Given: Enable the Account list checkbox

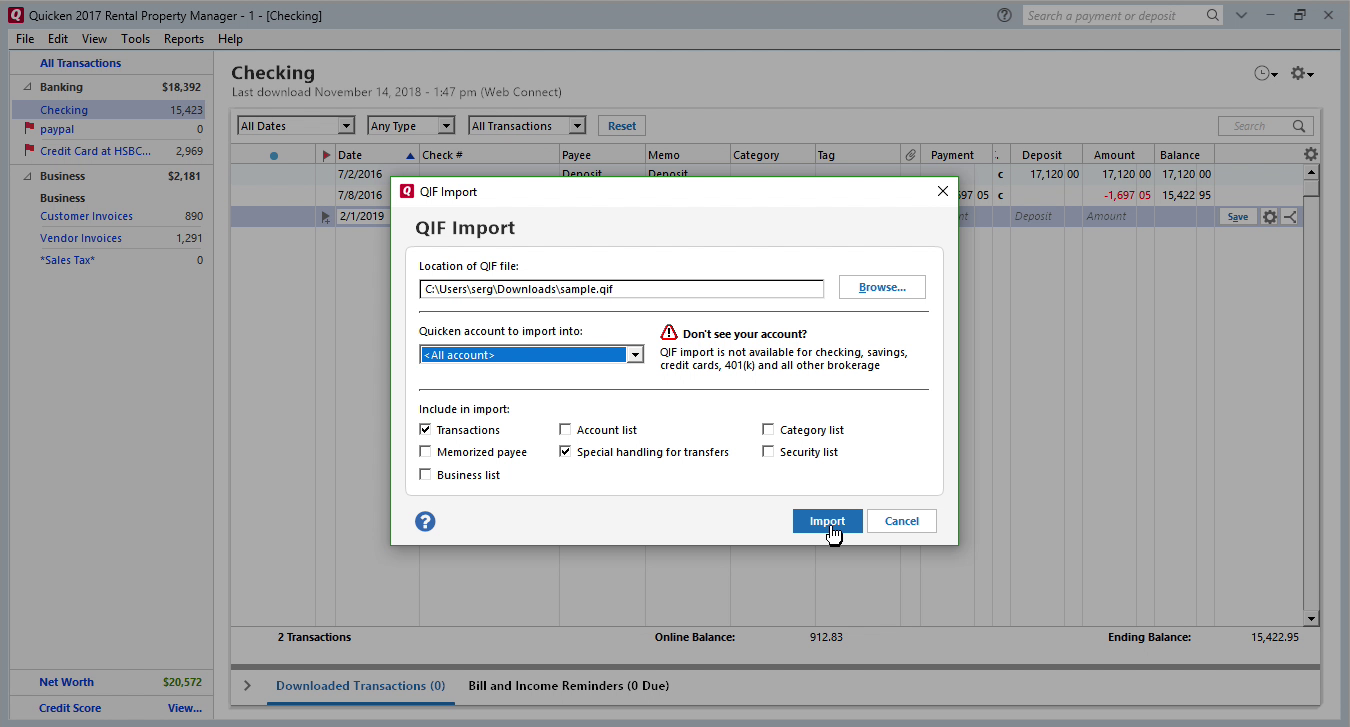Looking at the screenshot, I should pyautogui.click(x=566, y=429).
